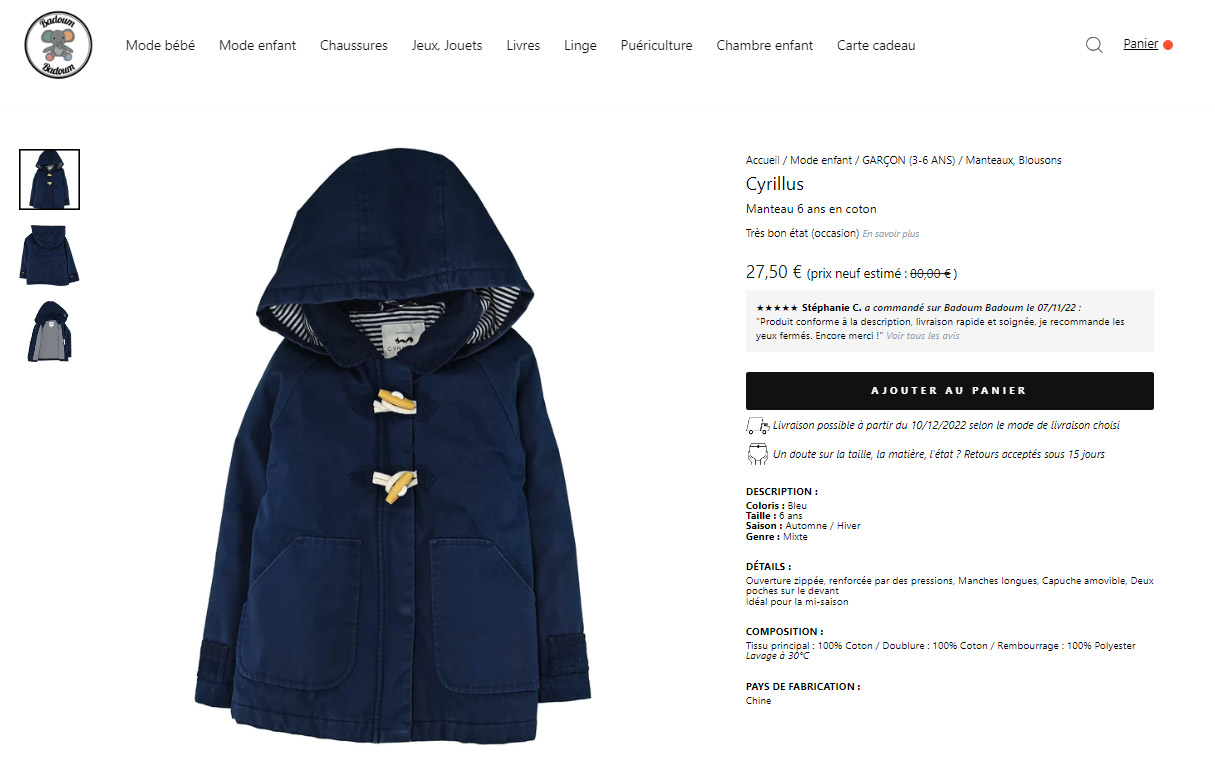Open the Chaussures menu
This screenshot has height=768, width=1215.
pyautogui.click(x=354, y=45)
